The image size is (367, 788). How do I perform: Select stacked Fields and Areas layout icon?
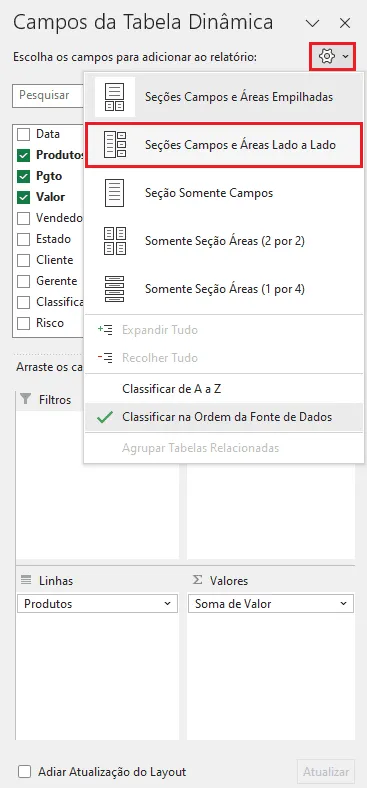pyautogui.click(x=115, y=97)
